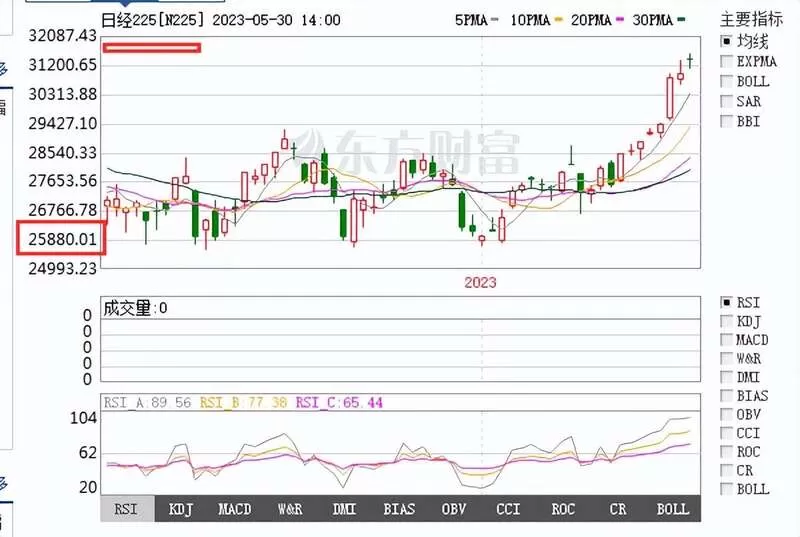Click the 2023 year marker on axis
This screenshot has height=537, width=800.
click(x=480, y=282)
